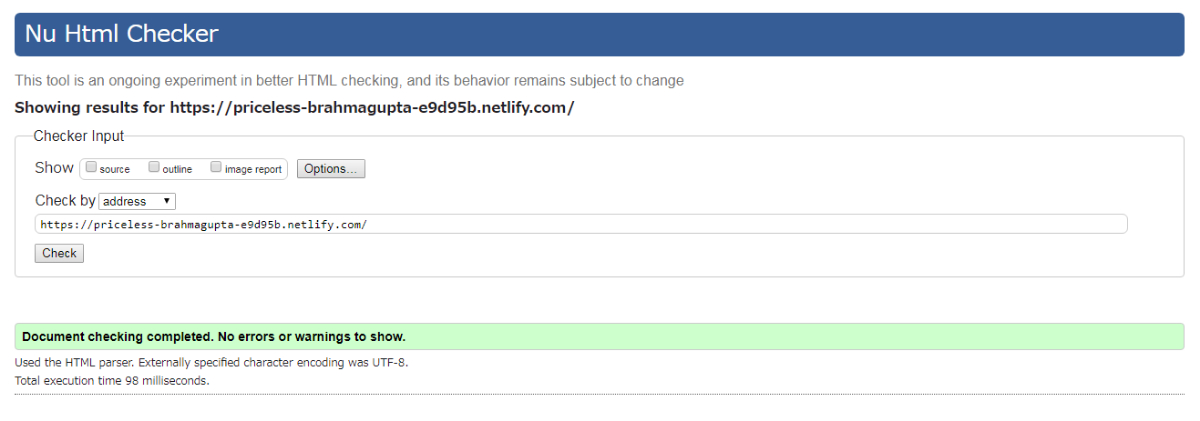This screenshot has width=1200, height=421.
Task: Click the 'image report' label text
Action: [253, 170]
